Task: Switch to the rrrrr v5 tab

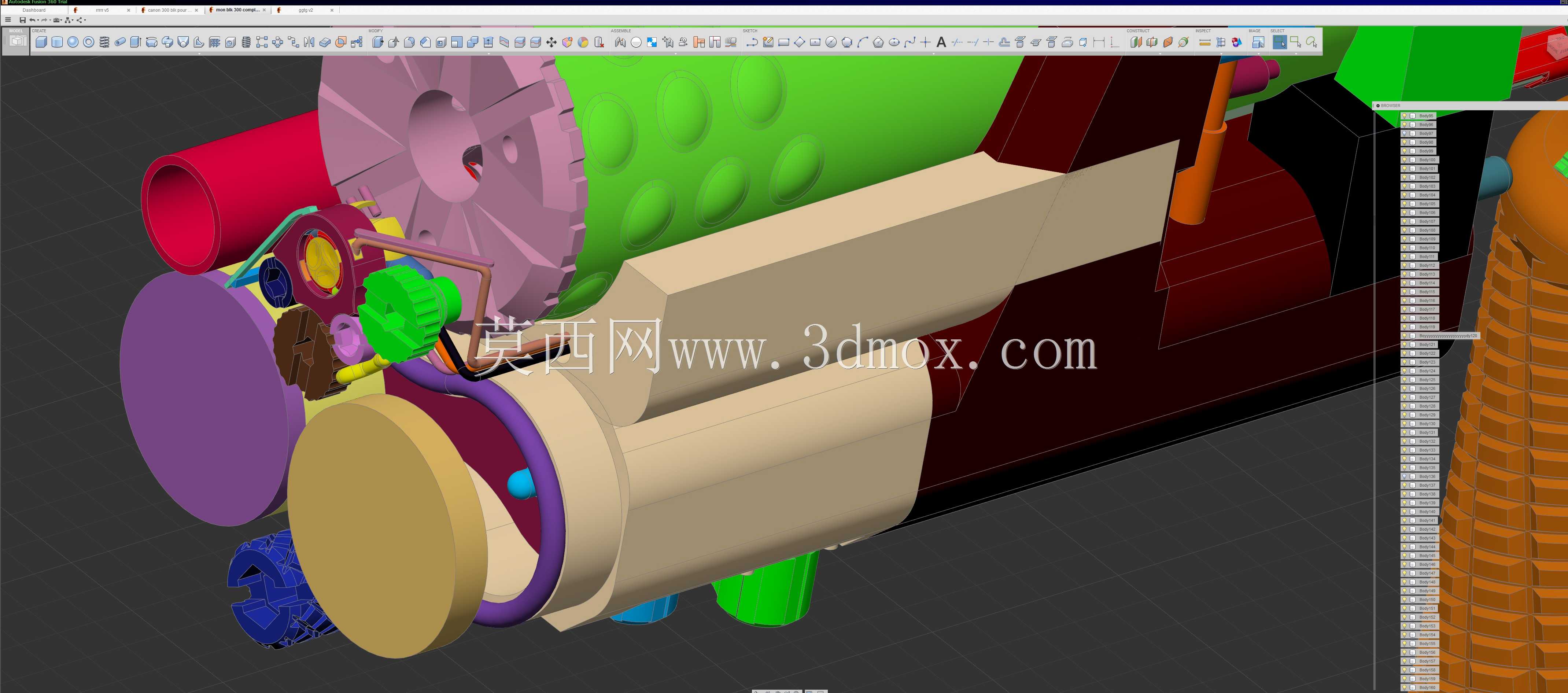Action: click(102, 10)
